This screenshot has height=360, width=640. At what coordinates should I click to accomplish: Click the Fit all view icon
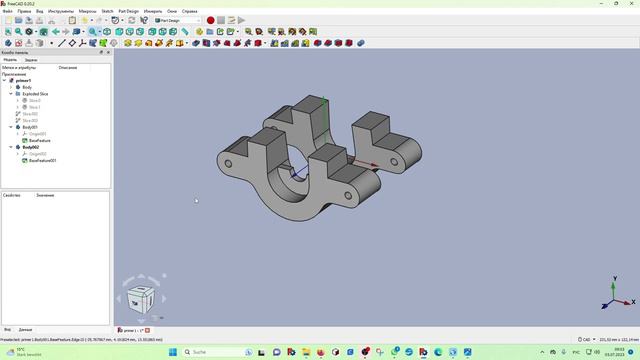pyautogui.click(x=8, y=31)
